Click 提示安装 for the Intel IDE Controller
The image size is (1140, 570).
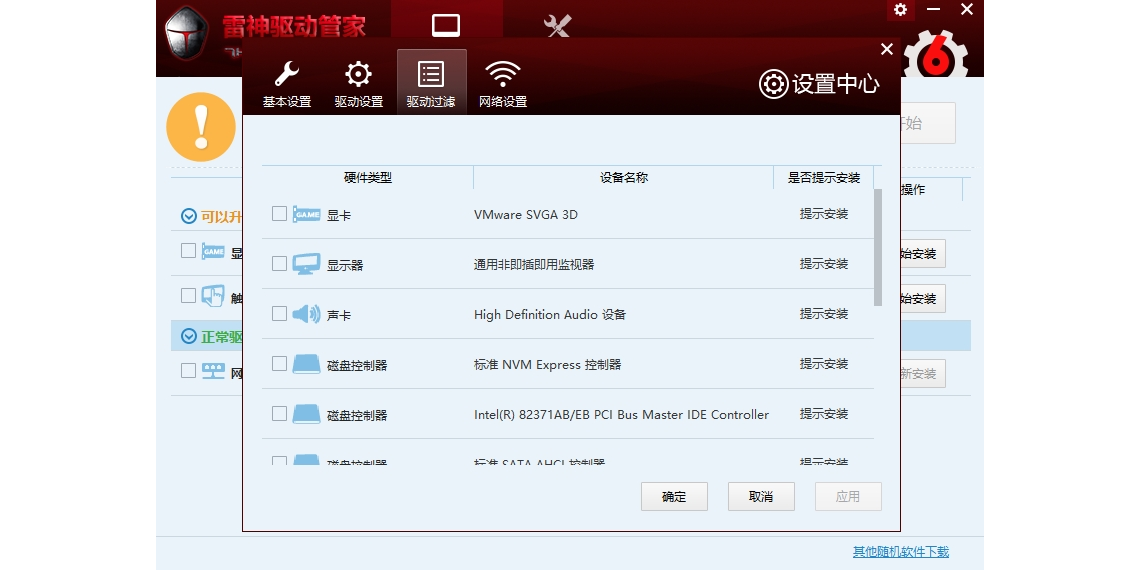(x=823, y=414)
